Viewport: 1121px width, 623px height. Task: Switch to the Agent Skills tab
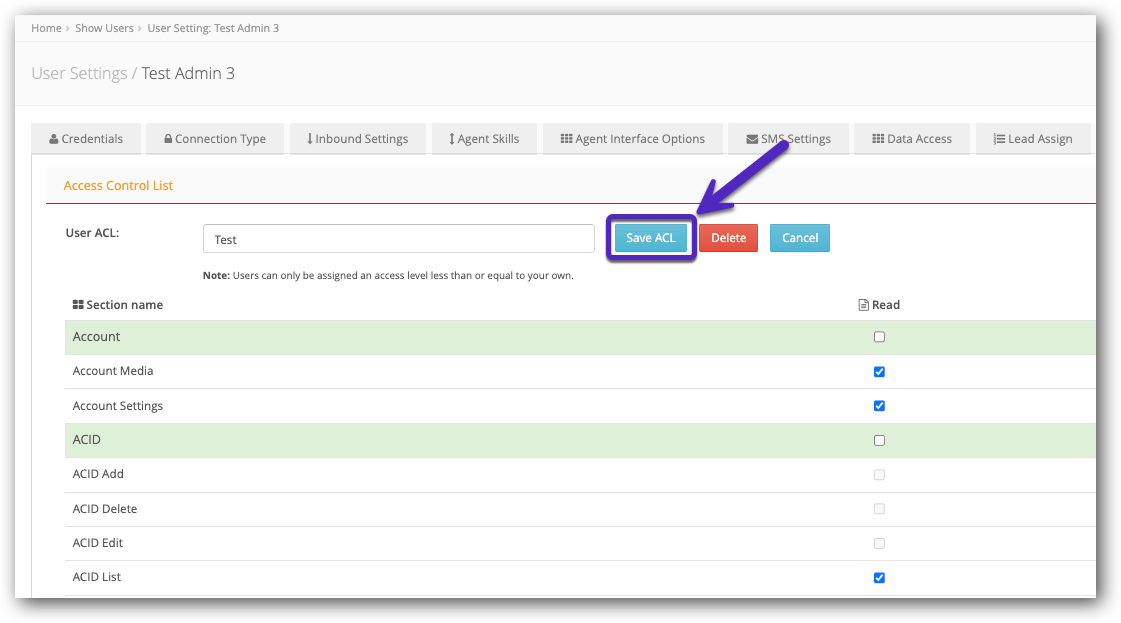pos(484,138)
